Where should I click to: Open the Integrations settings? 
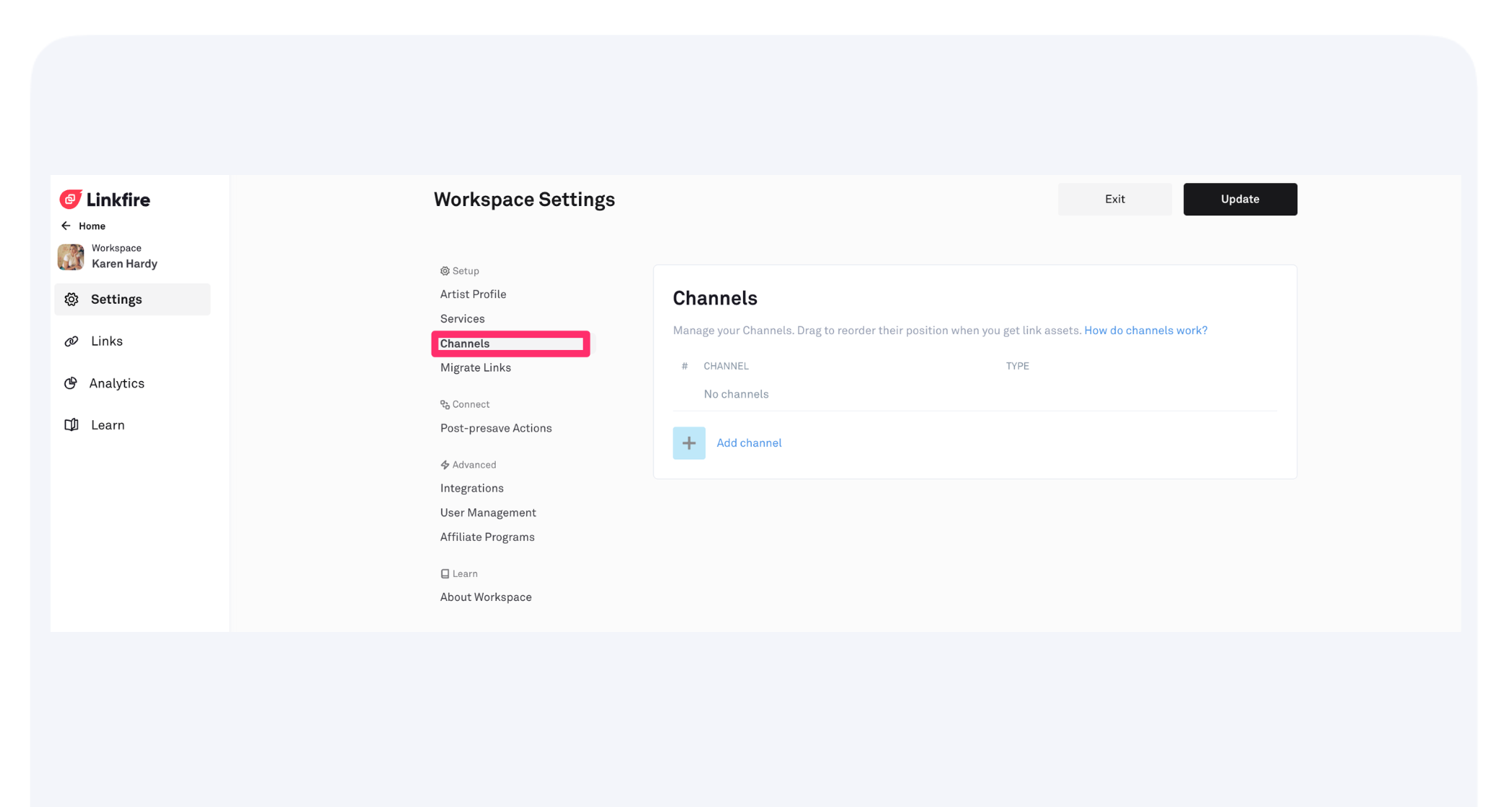click(471, 488)
